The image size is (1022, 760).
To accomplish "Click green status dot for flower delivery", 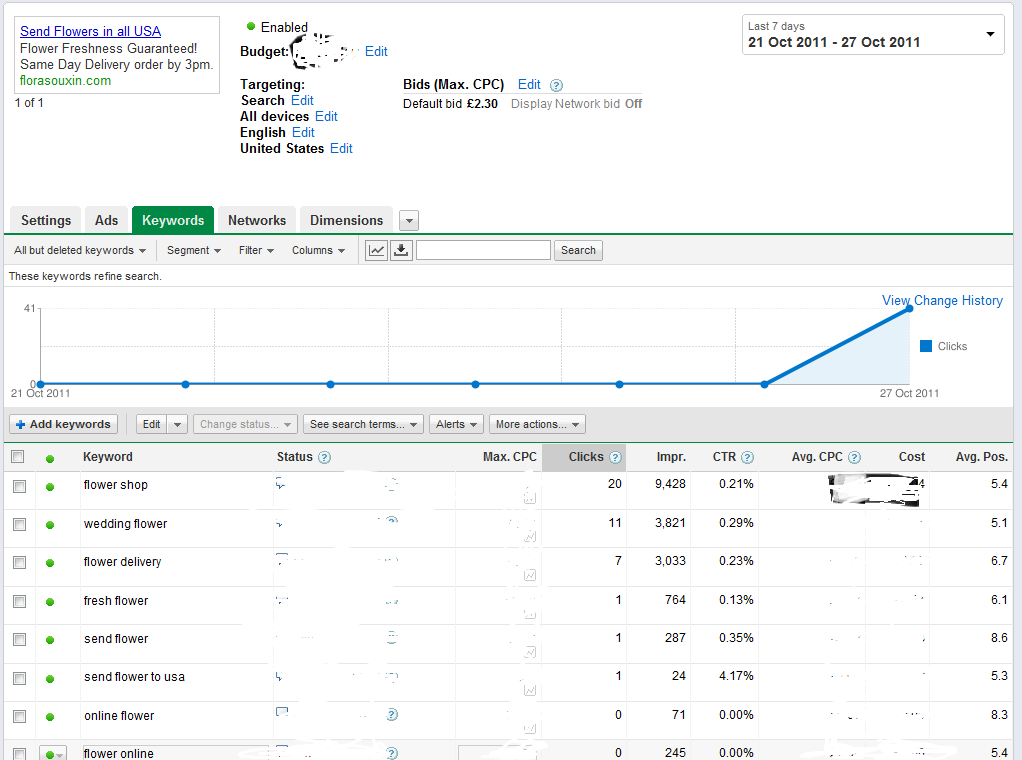I will pyautogui.click(x=50, y=563).
